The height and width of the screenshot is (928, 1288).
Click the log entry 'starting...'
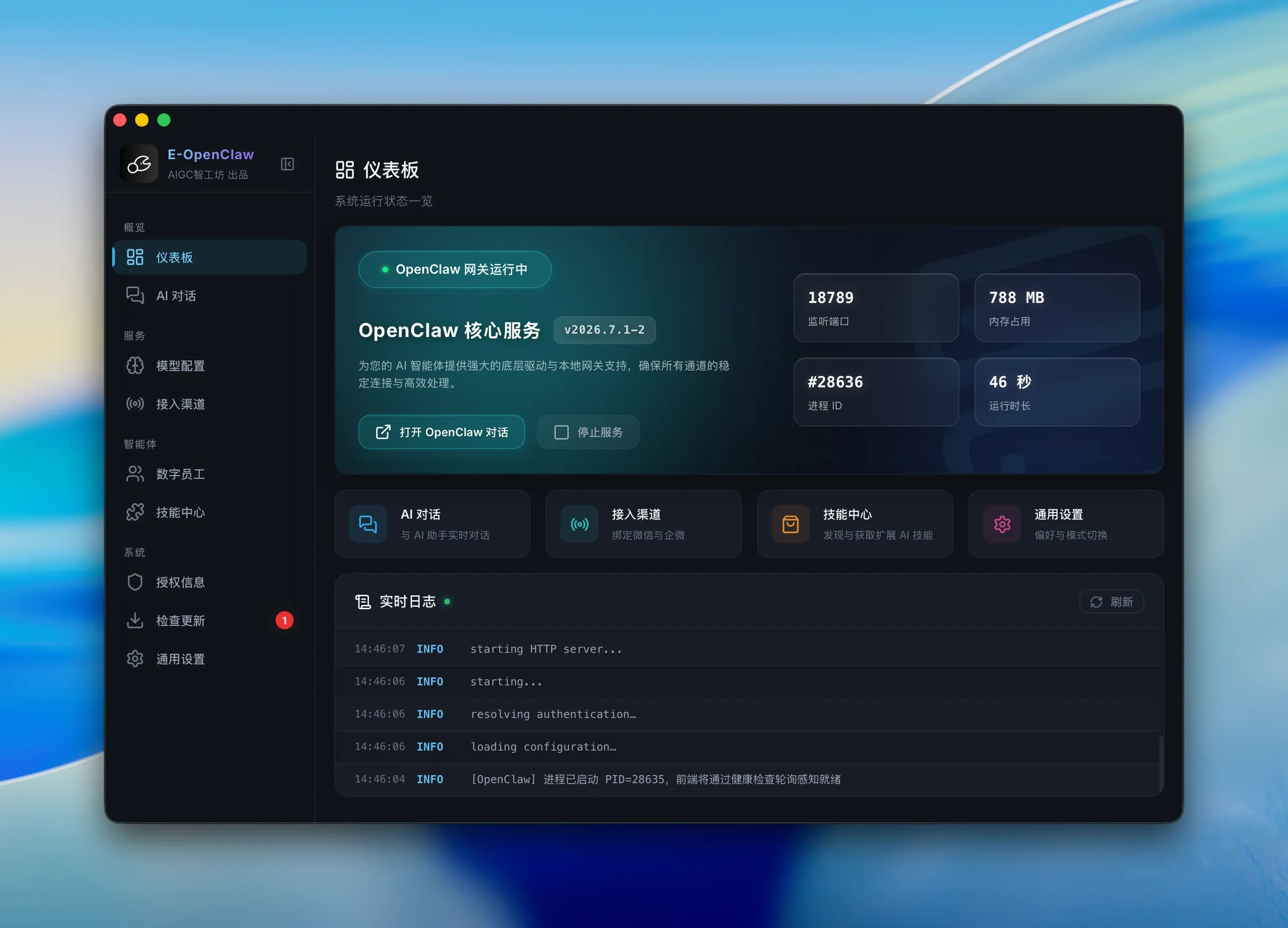tap(749, 682)
